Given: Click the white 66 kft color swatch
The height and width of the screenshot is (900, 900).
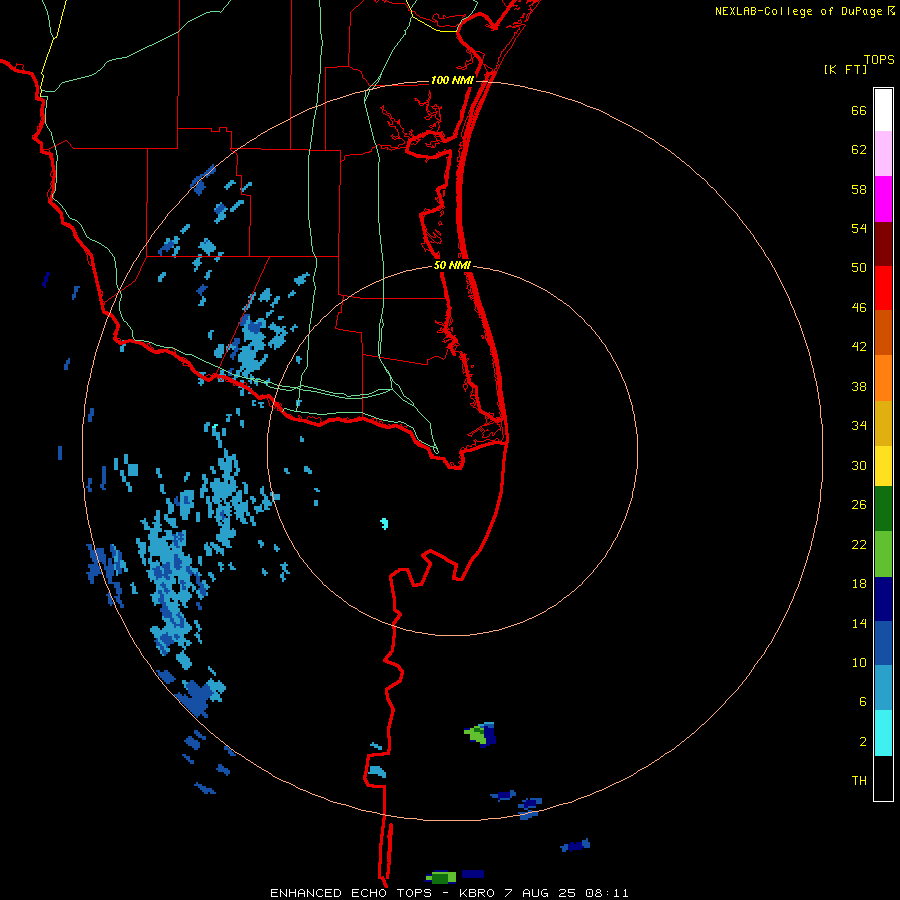Looking at the screenshot, I should (x=883, y=110).
